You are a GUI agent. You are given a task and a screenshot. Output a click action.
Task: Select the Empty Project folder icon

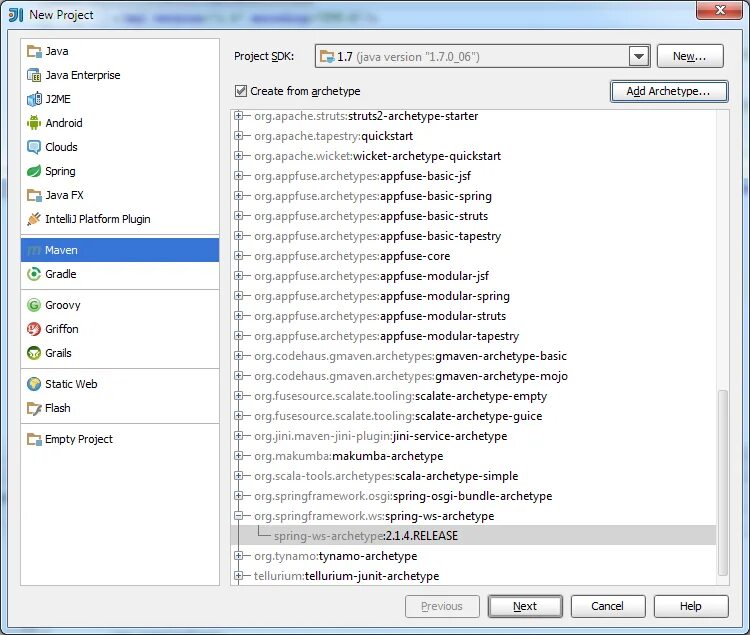[x=34, y=439]
